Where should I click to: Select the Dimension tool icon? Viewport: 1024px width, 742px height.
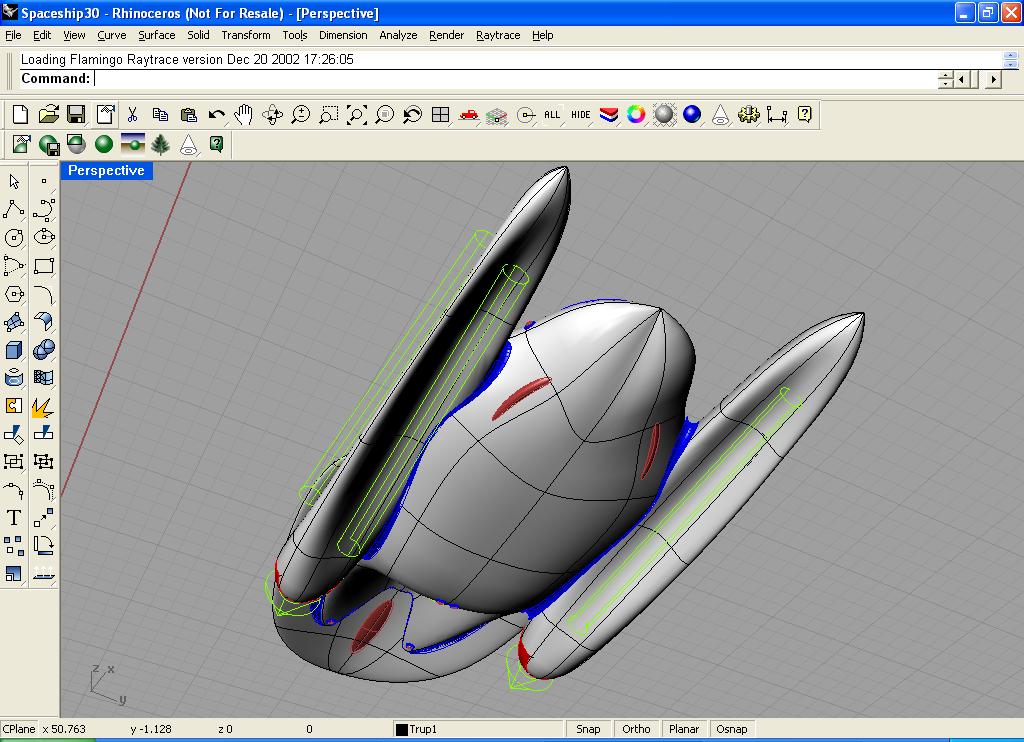click(776, 115)
